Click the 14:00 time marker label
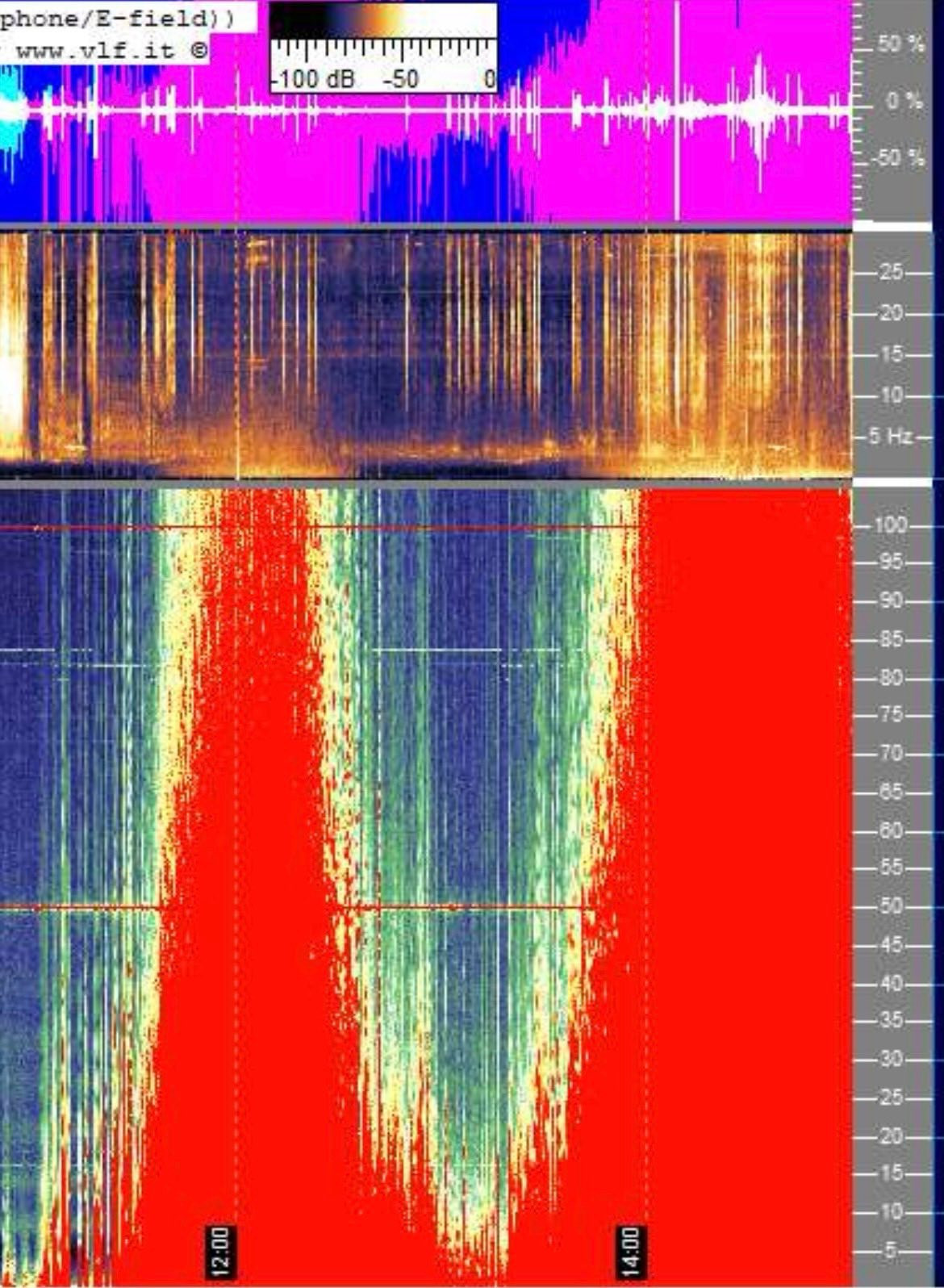 point(631,1251)
